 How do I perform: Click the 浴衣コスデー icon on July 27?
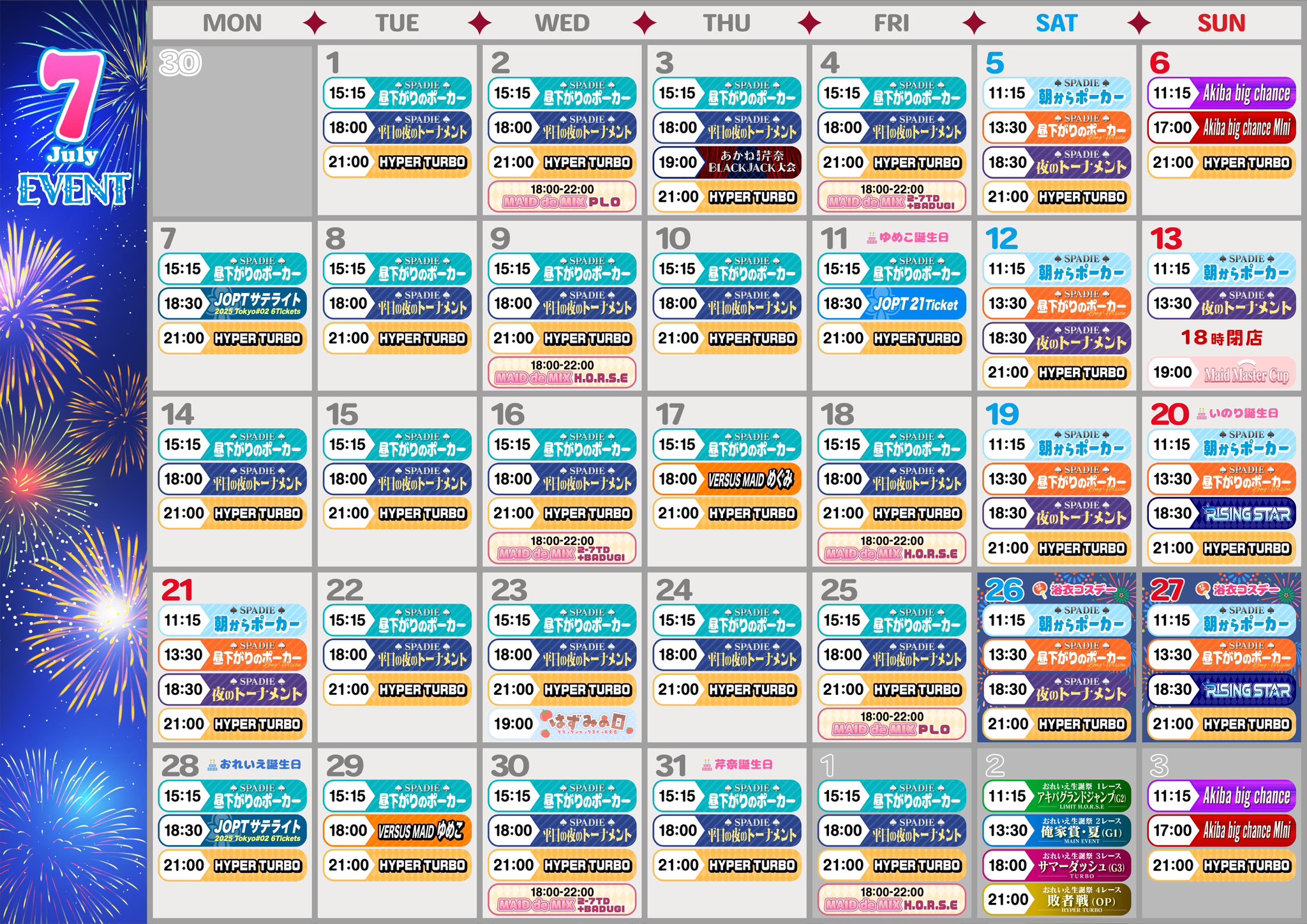(x=1203, y=590)
